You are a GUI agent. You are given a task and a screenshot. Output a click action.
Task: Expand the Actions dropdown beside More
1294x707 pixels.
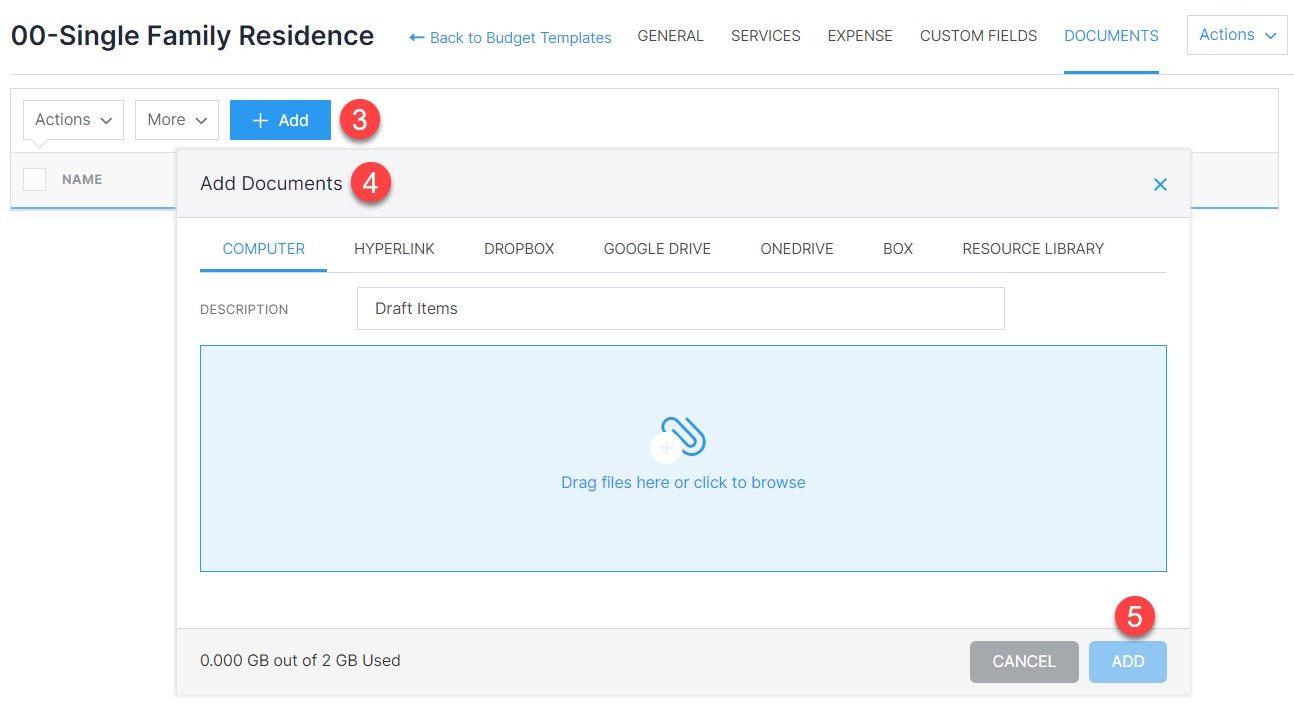[73, 120]
